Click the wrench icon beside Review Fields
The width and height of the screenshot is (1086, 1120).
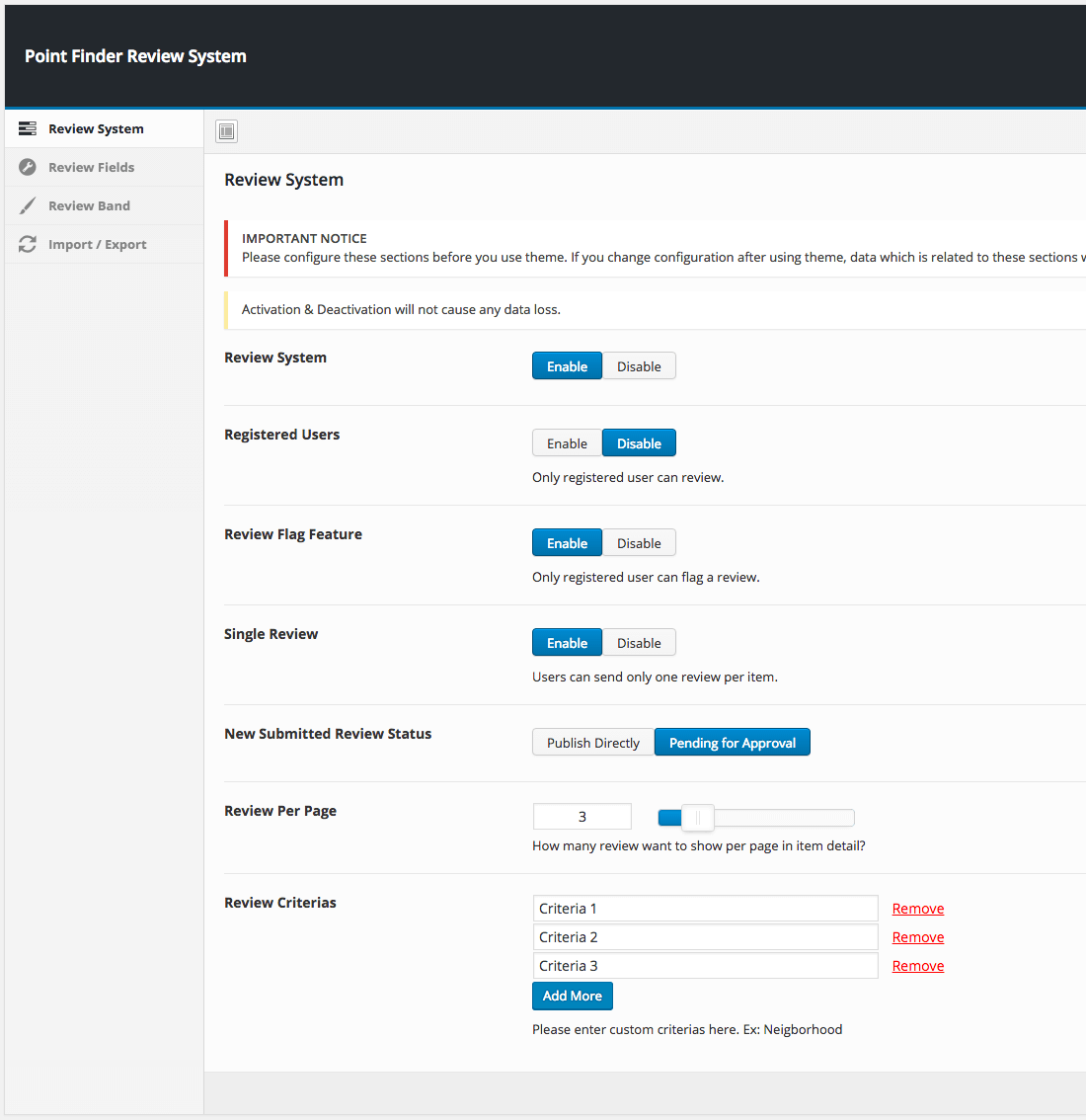pos(28,168)
